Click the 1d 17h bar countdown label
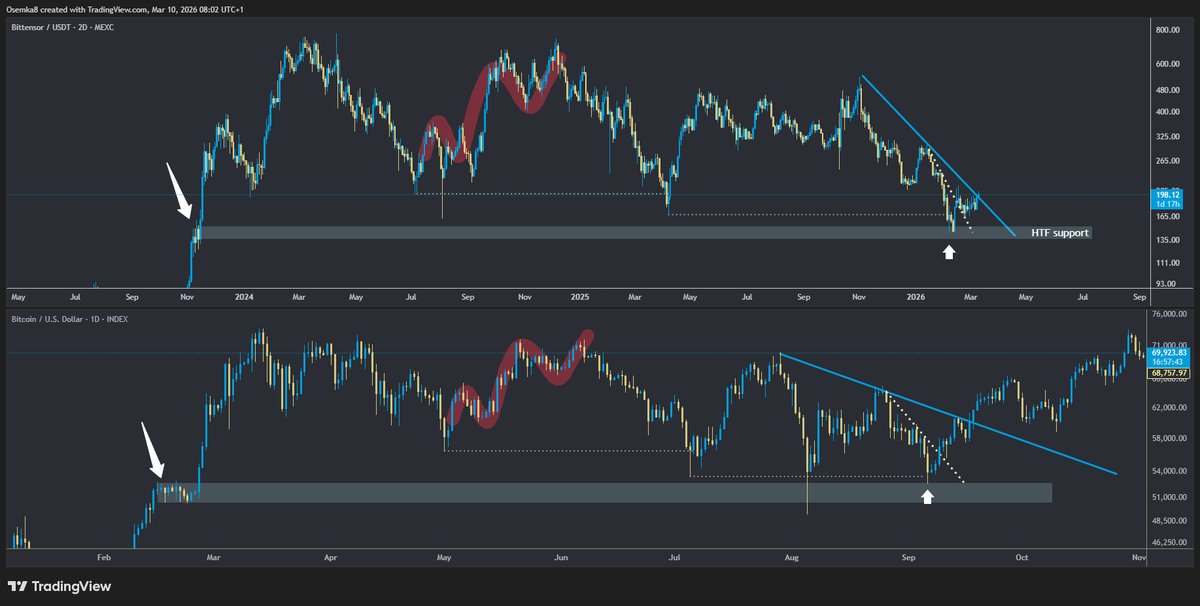The width and height of the screenshot is (1200, 606). (1168, 204)
